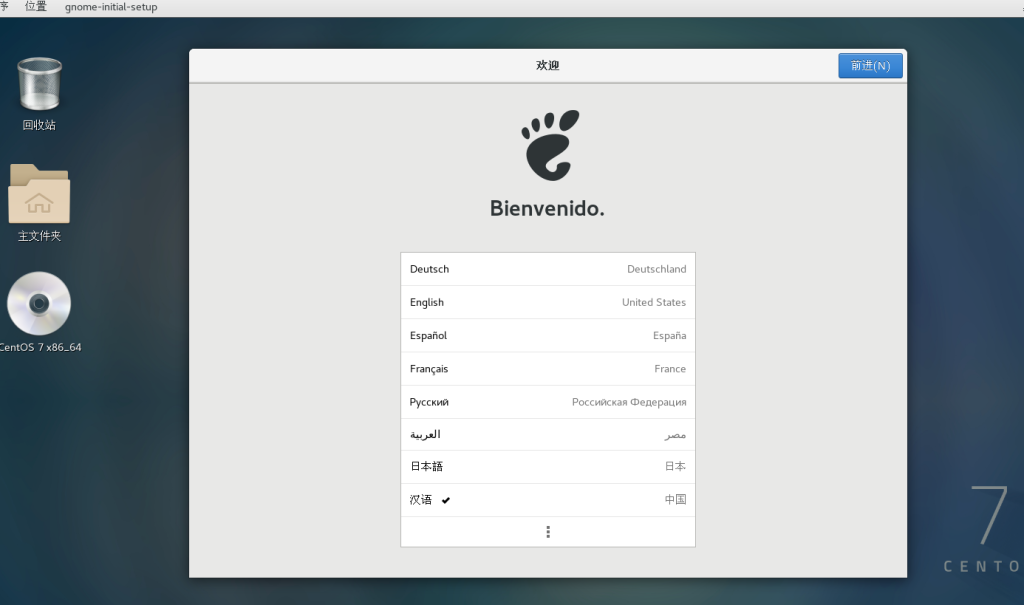
Task: Select the 汉语 (中国) language row
Action: (x=548, y=499)
